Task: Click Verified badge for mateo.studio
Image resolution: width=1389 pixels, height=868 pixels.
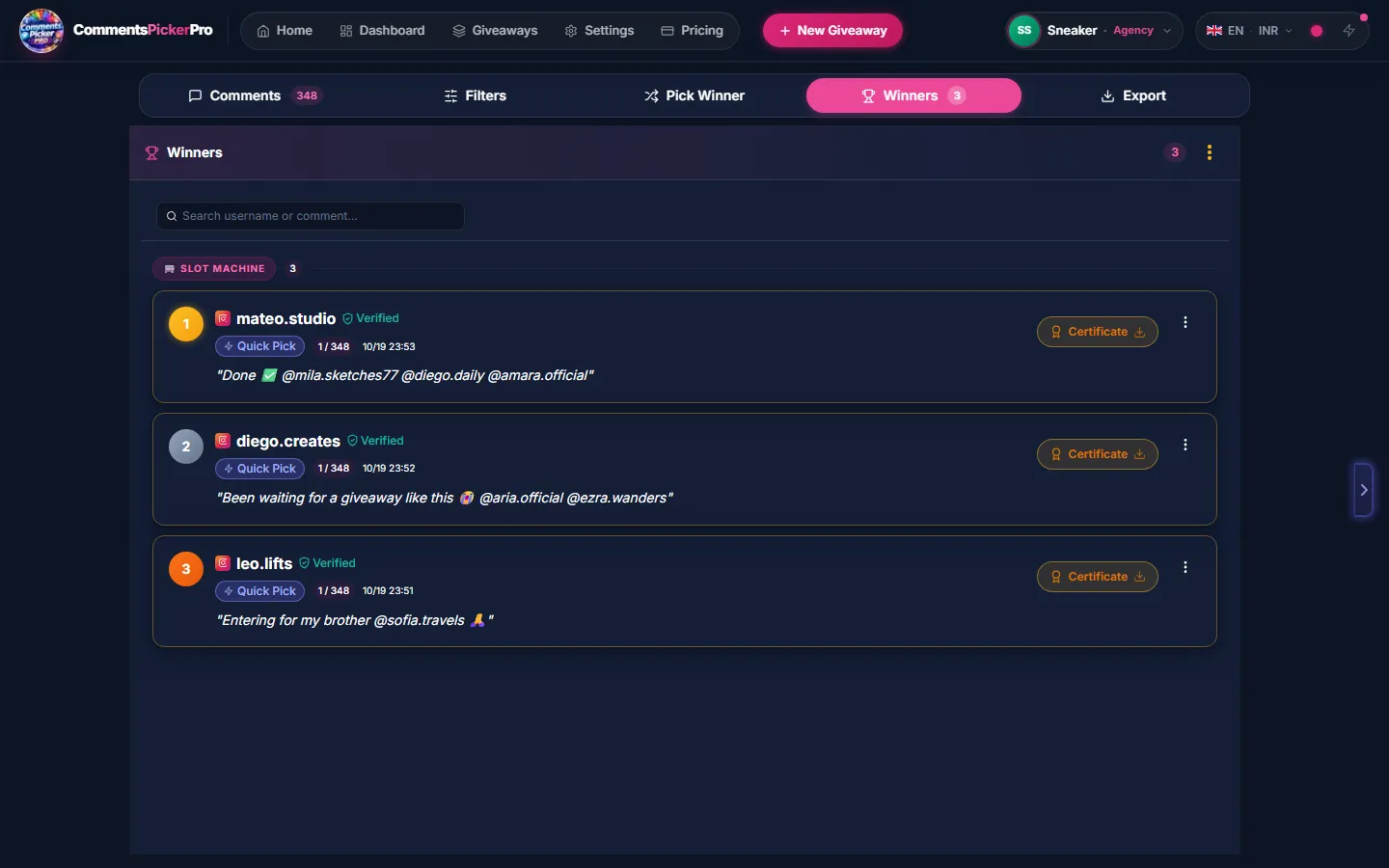Action: click(370, 318)
